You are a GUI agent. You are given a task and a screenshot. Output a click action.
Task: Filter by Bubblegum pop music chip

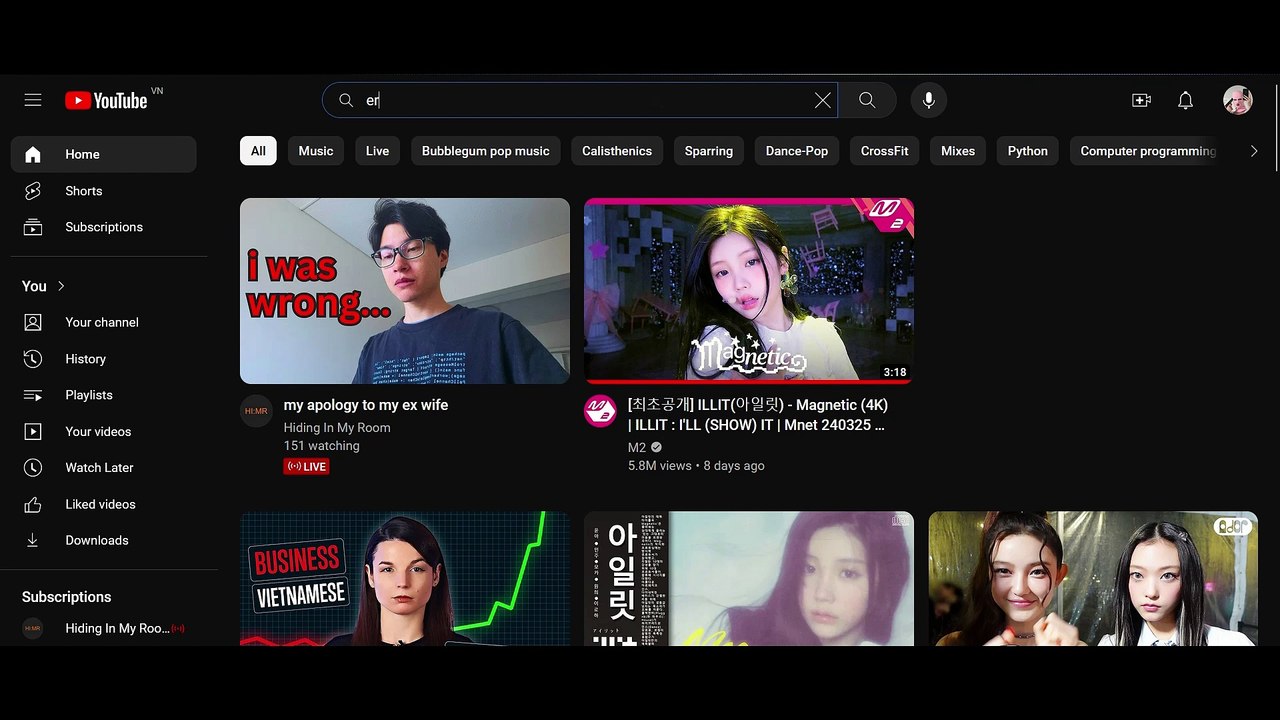[x=486, y=151]
